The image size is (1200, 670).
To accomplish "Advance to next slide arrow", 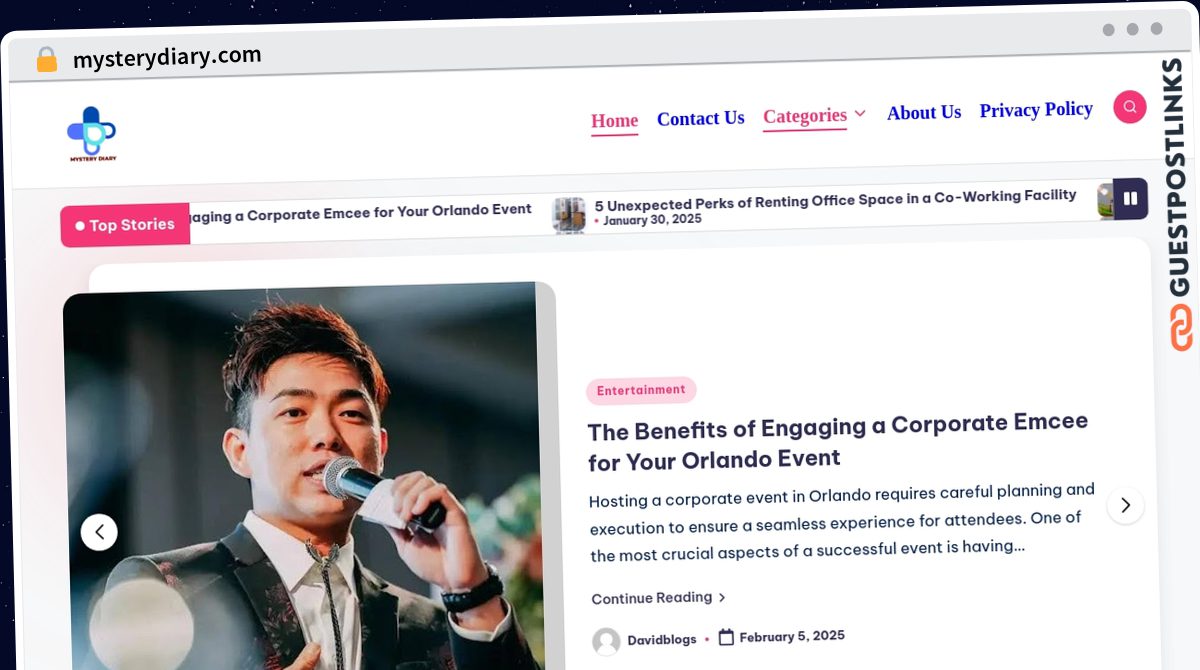I will pos(1125,505).
